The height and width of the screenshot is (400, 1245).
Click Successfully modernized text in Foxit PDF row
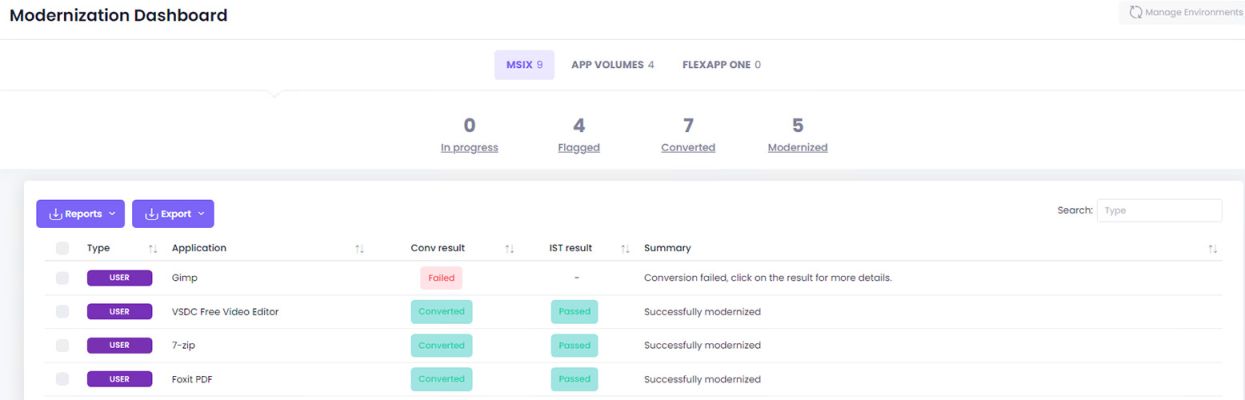(x=702, y=379)
